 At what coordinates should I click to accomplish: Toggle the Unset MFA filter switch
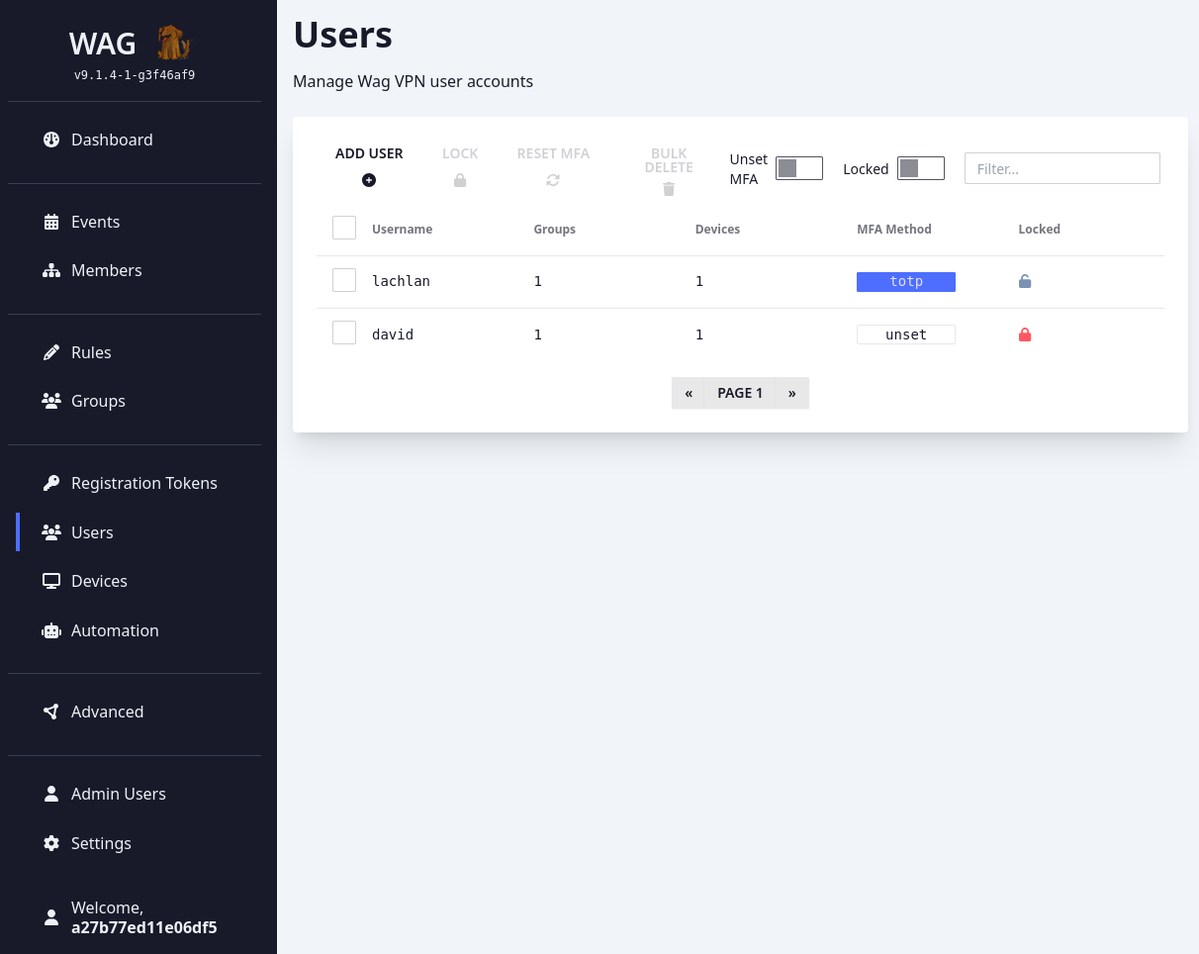pos(799,168)
